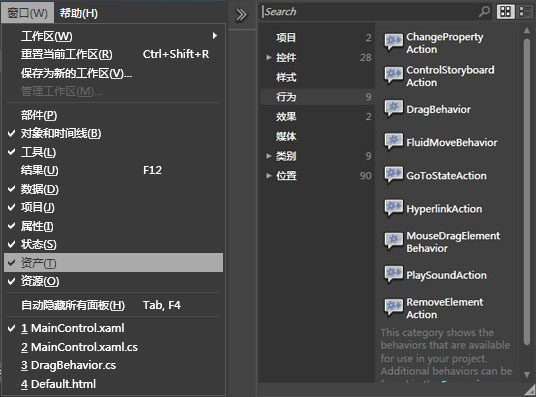Select the FluidMoveBehavior icon
This screenshot has width=536, height=397.
click(x=393, y=142)
